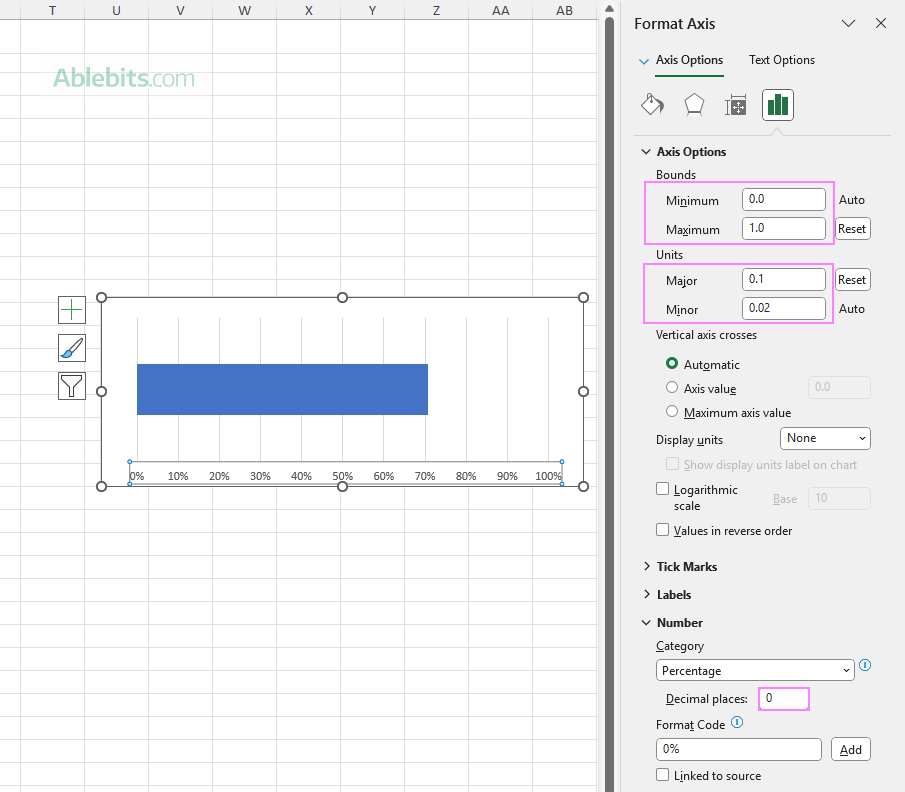Switch to the Text Options tab

pyautogui.click(x=781, y=60)
